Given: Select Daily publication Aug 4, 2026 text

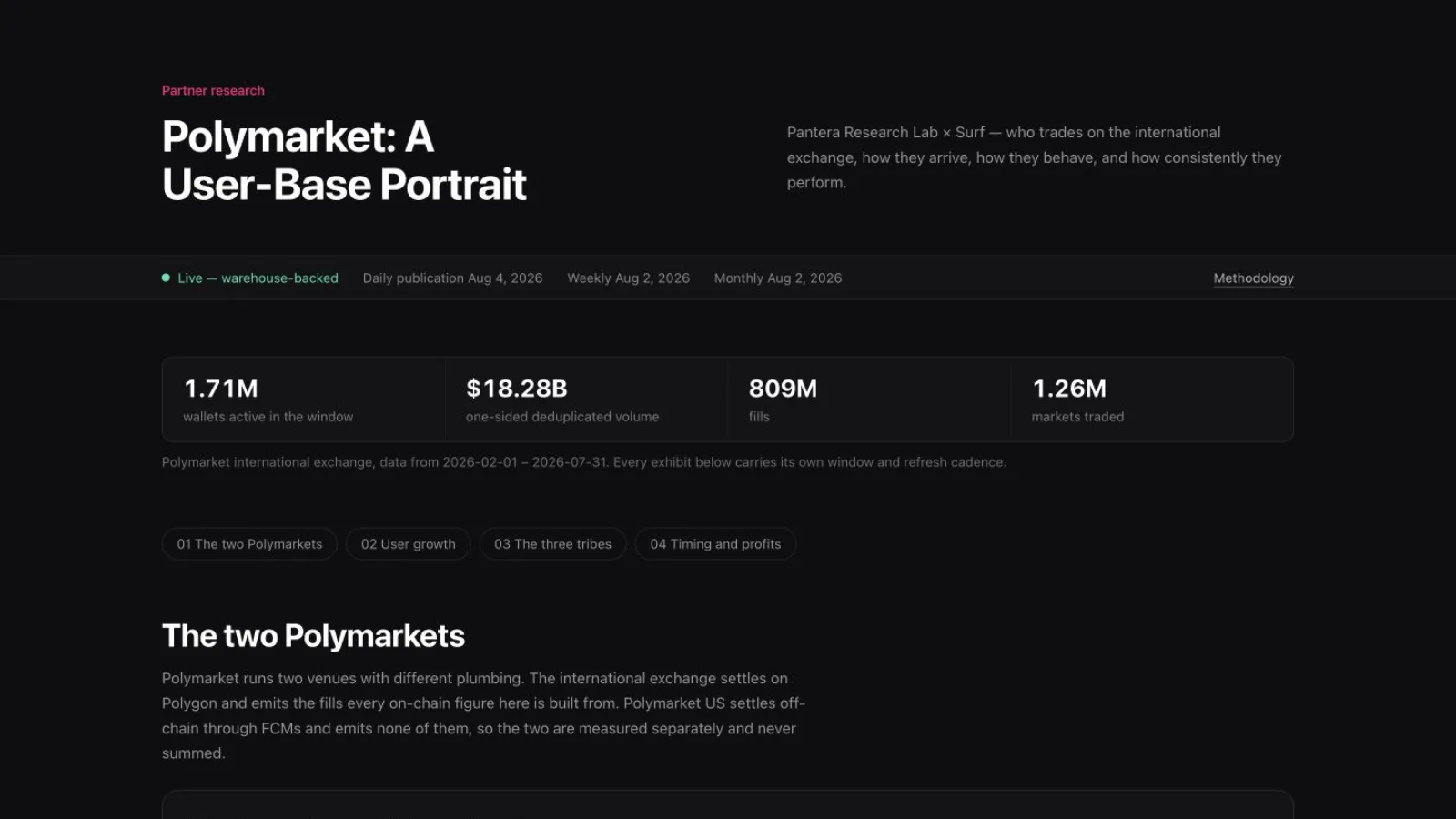Looking at the screenshot, I should click(x=452, y=278).
